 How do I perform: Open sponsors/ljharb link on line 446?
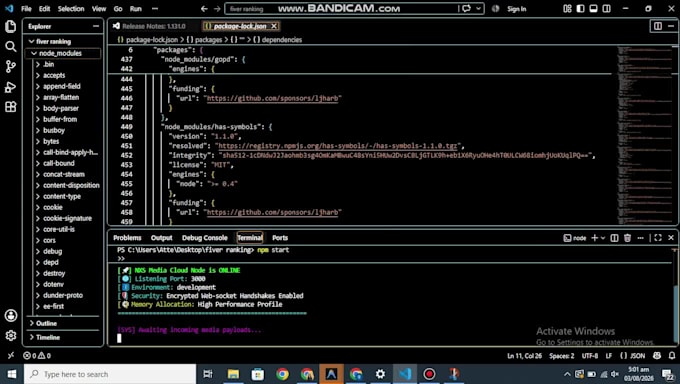(272, 98)
